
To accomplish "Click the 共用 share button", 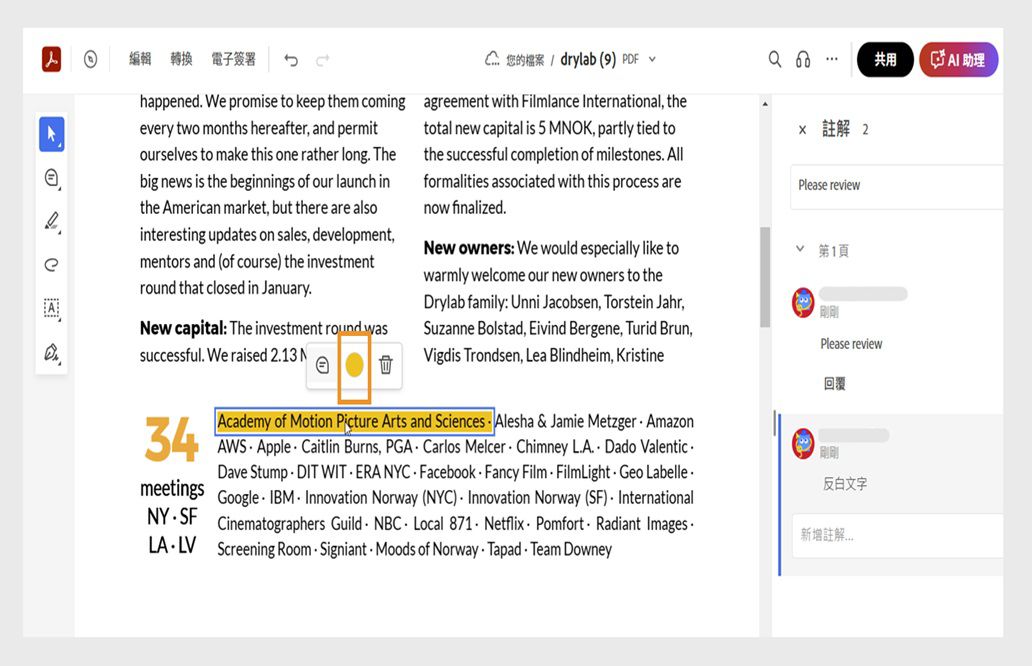I will (885, 60).
